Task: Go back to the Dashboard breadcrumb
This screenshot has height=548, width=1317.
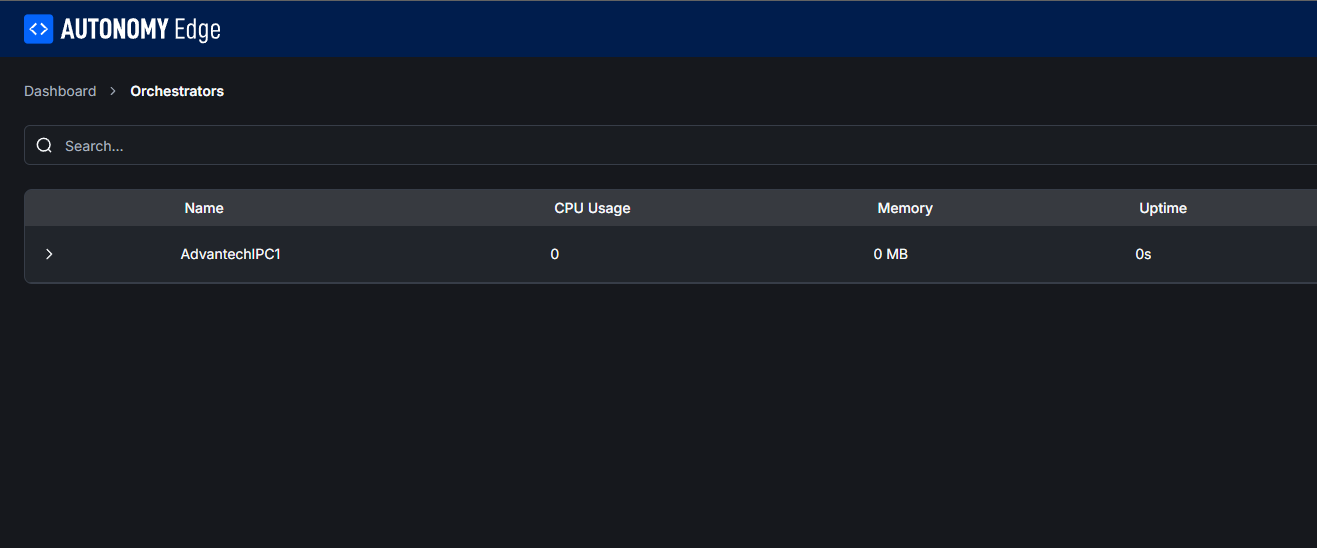Action: 60,91
